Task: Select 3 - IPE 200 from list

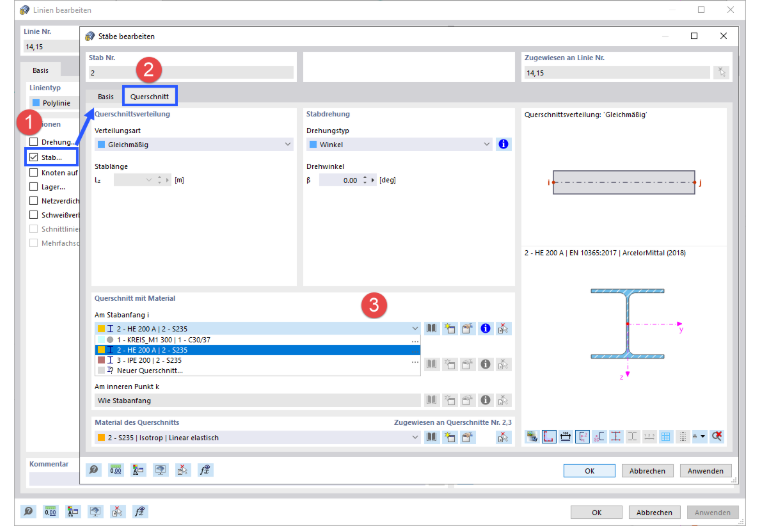Action: click(x=257, y=360)
